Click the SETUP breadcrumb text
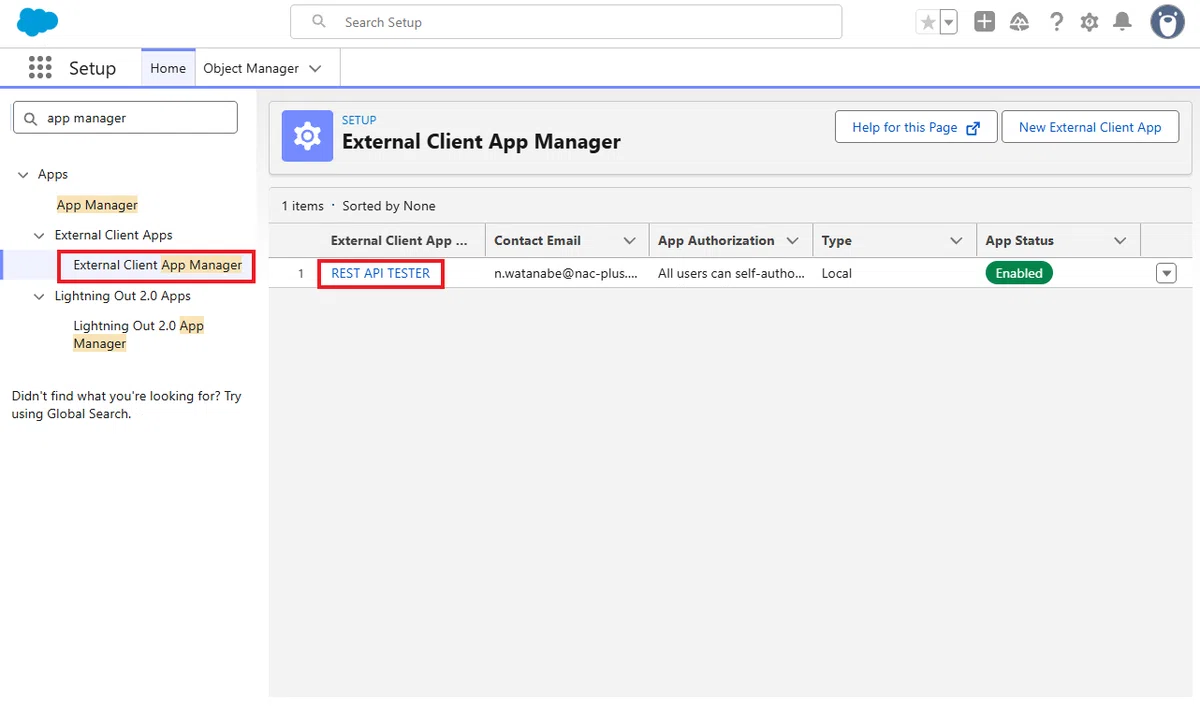 pyautogui.click(x=359, y=120)
